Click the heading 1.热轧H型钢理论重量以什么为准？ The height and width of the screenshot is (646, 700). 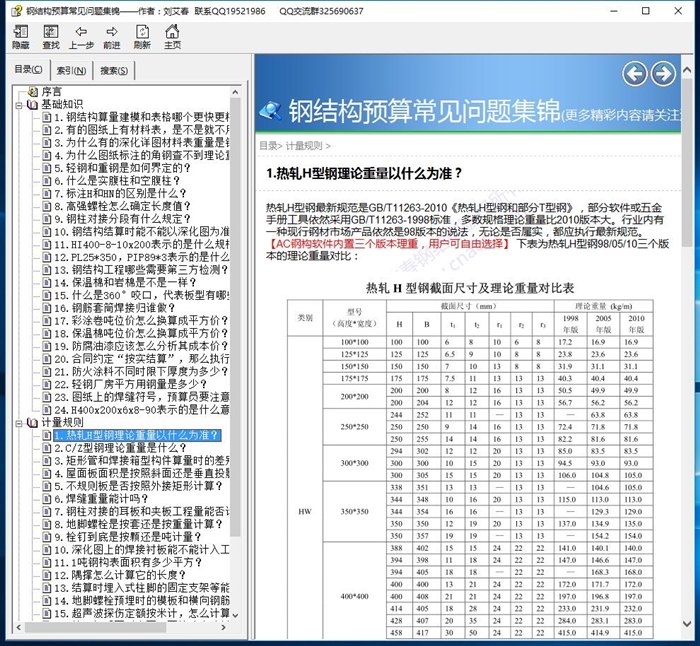pyautogui.click(x=364, y=174)
